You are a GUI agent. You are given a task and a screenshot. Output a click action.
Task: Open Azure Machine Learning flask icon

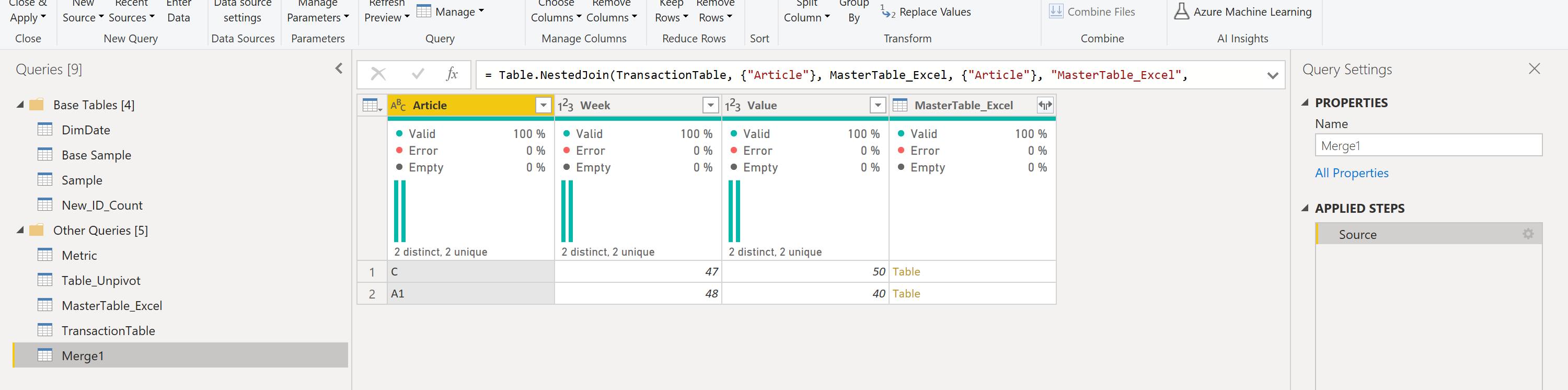click(x=1181, y=12)
